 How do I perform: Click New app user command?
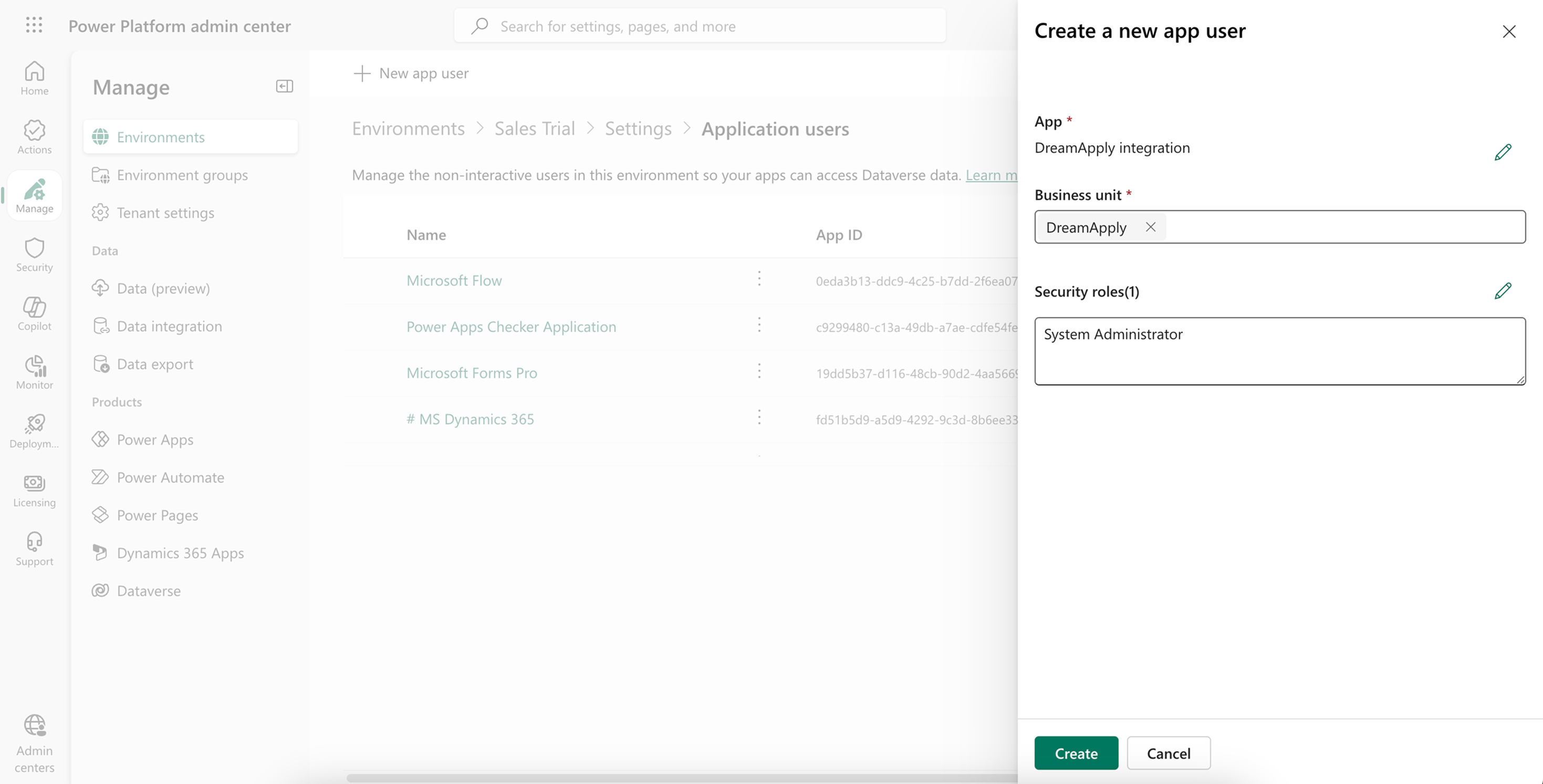coord(411,73)
